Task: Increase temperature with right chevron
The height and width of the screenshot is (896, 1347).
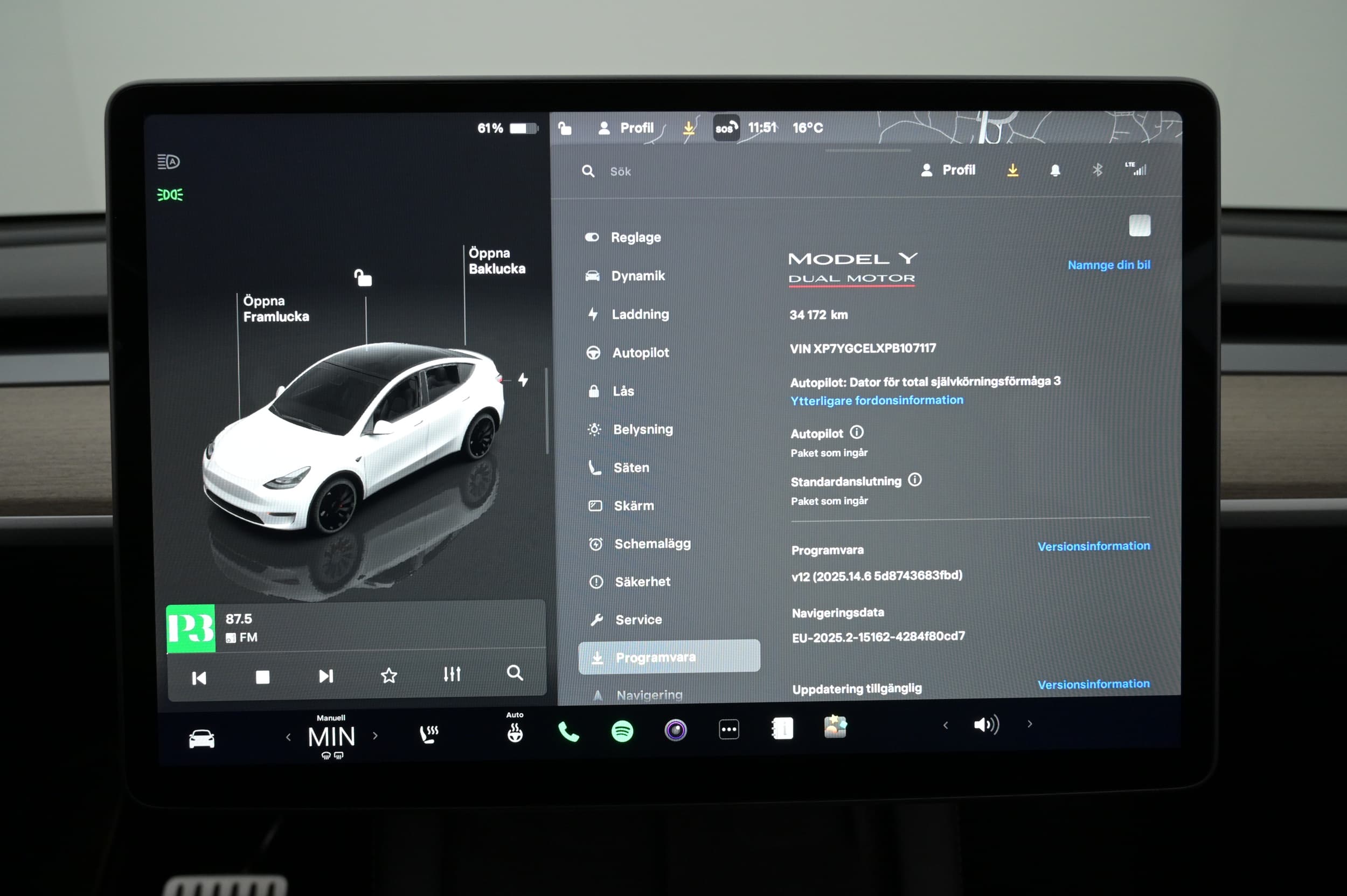Action: 375,735
